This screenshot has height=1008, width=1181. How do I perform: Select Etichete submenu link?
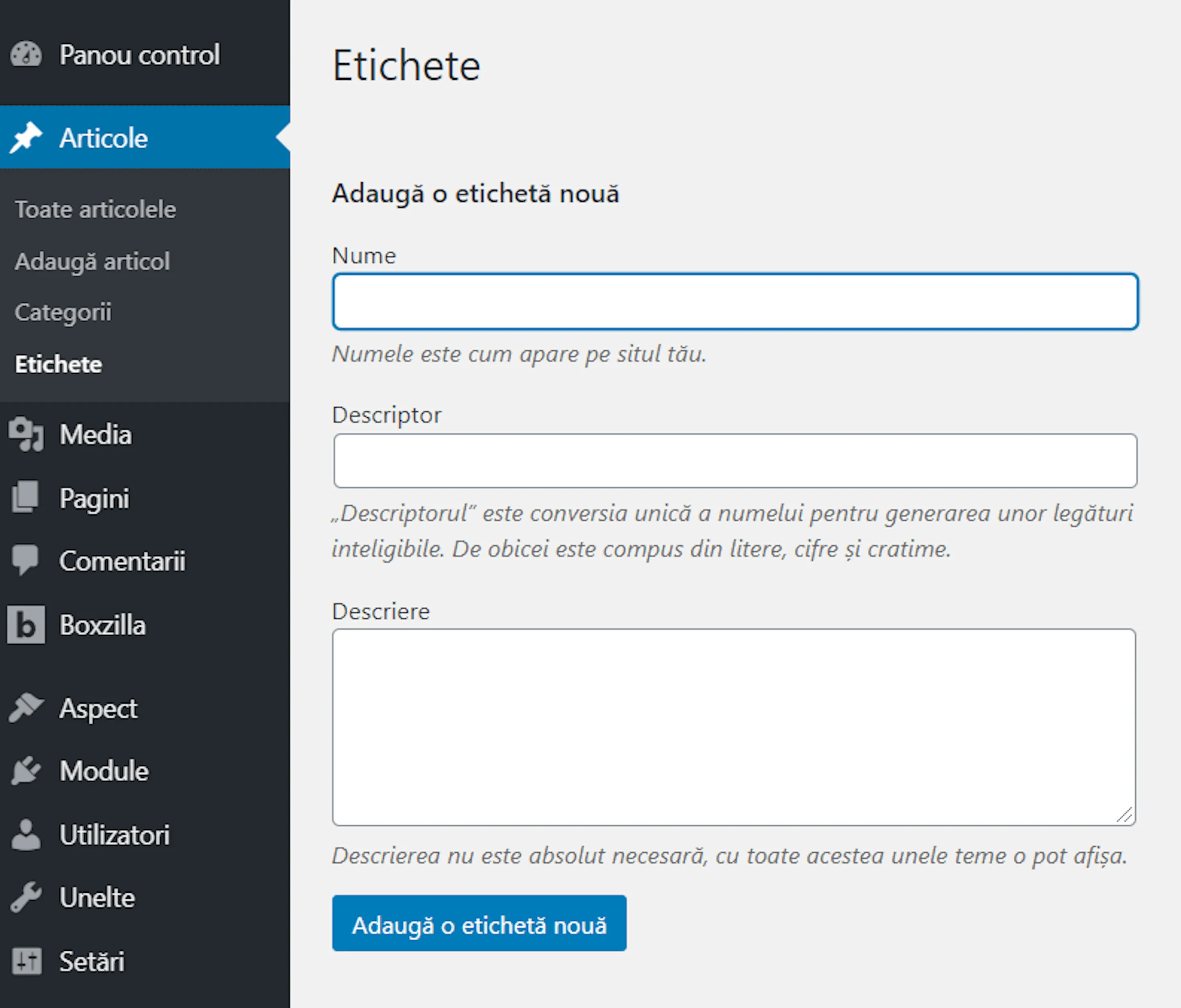(x=58, y=364)
